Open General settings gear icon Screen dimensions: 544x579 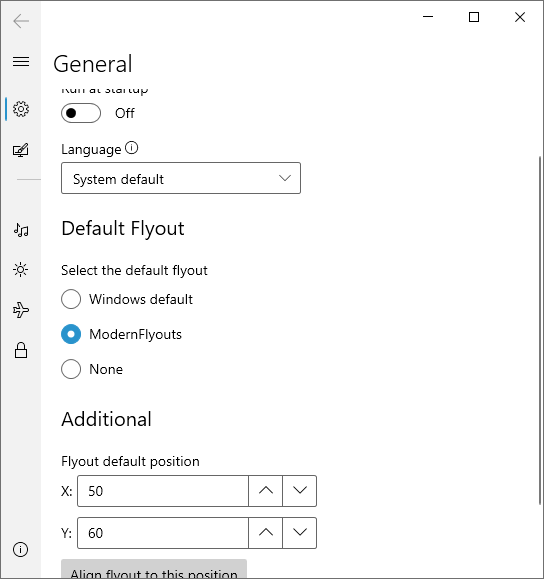21,109
